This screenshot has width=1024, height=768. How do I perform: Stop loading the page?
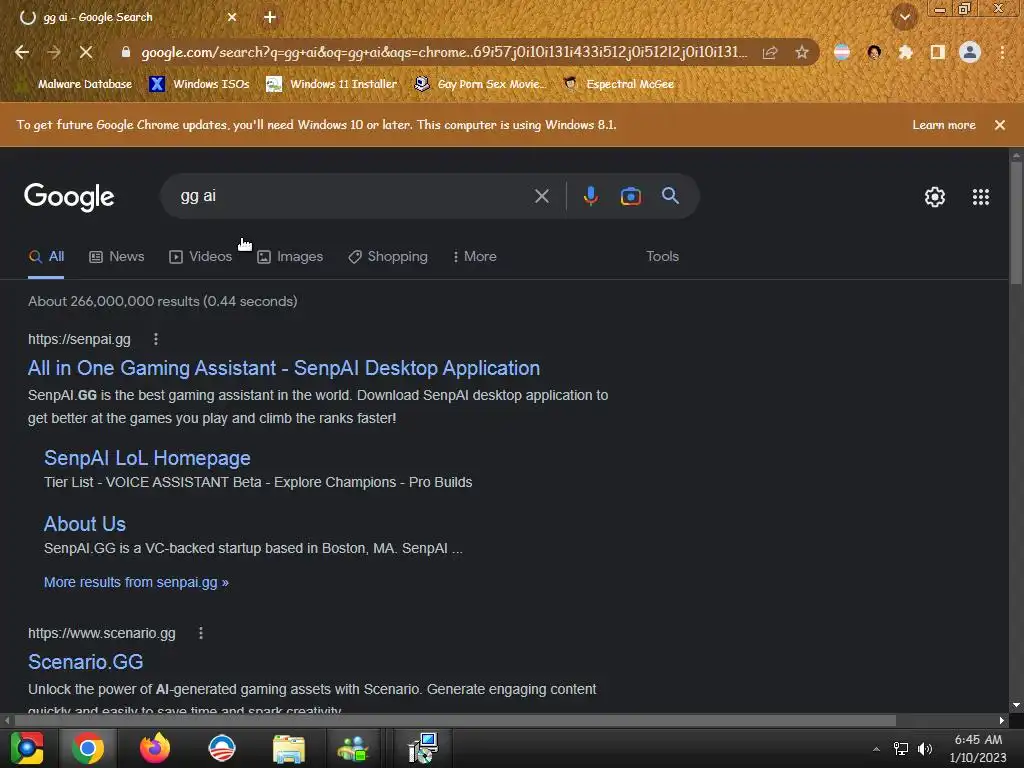86,52
